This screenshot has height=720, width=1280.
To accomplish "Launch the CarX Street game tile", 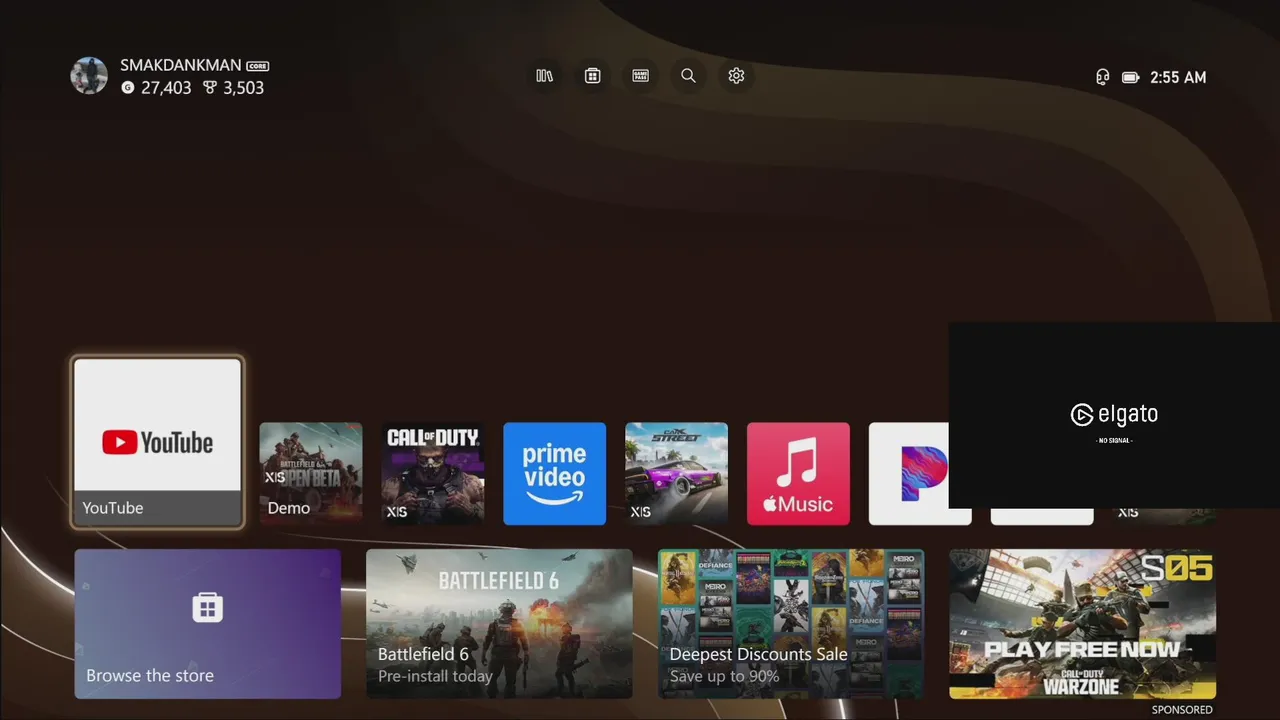I will [677, 473].
